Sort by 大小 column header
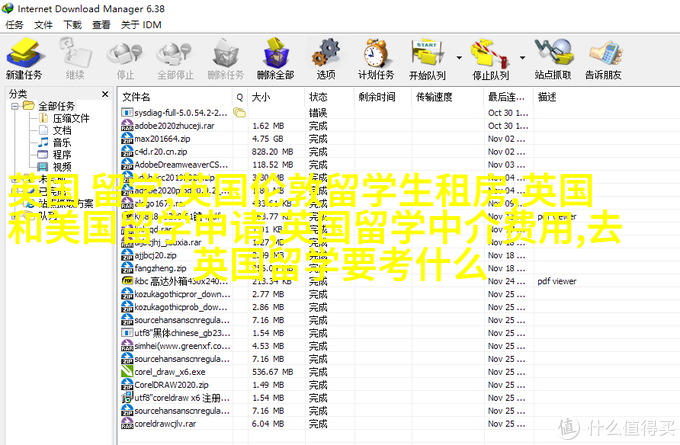The image size is (680, 445). click(276, 97)
